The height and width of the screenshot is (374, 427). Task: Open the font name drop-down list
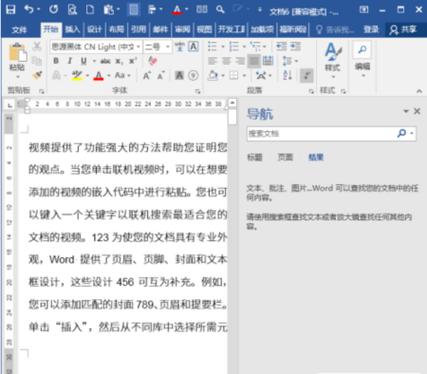point(138,47)
